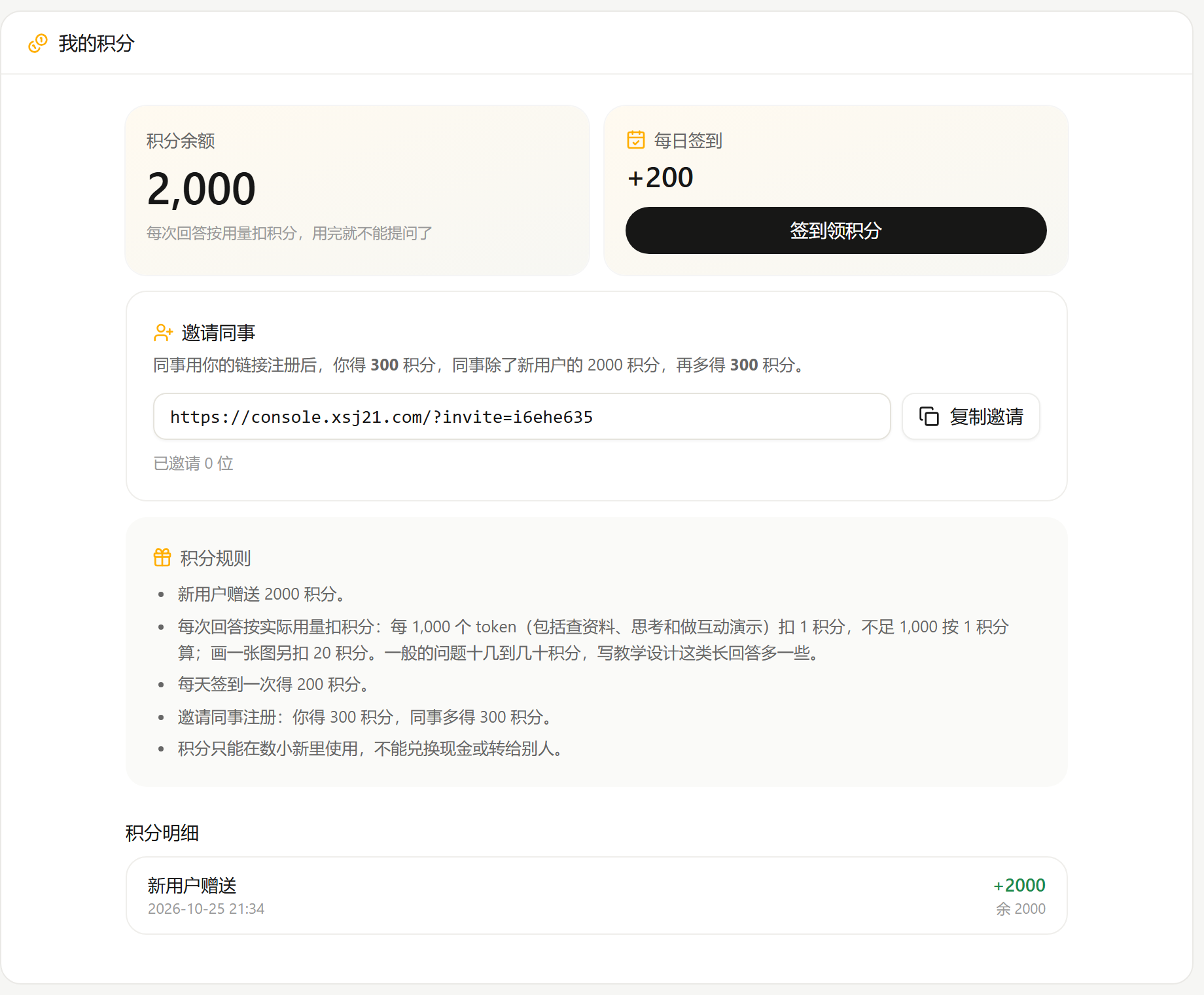Click the coins icon beside 我的积分
This screenshot has height=995, width=1204.
tap(38, 43)
